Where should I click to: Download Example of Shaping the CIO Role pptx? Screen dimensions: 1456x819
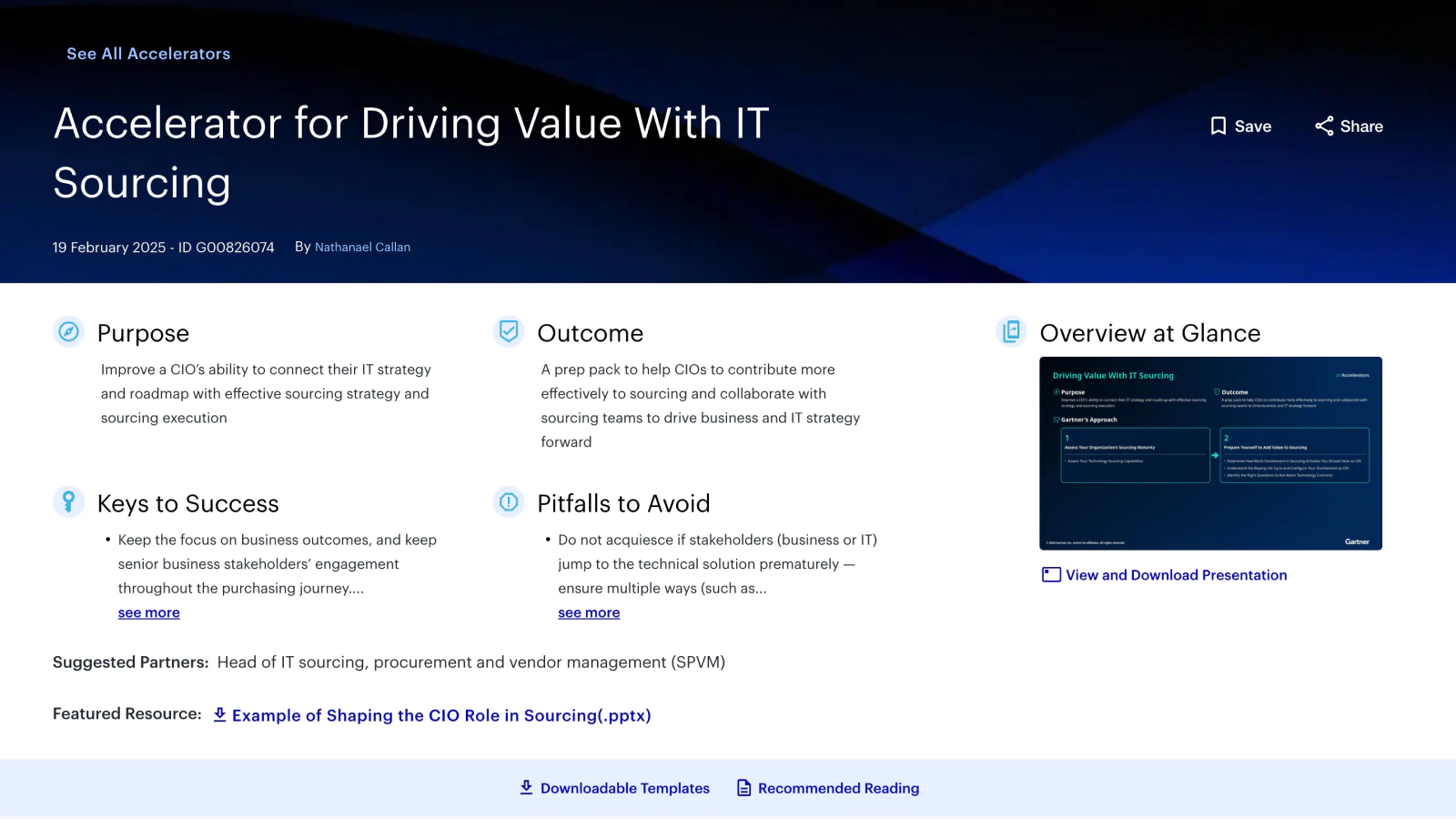point(442,715)
